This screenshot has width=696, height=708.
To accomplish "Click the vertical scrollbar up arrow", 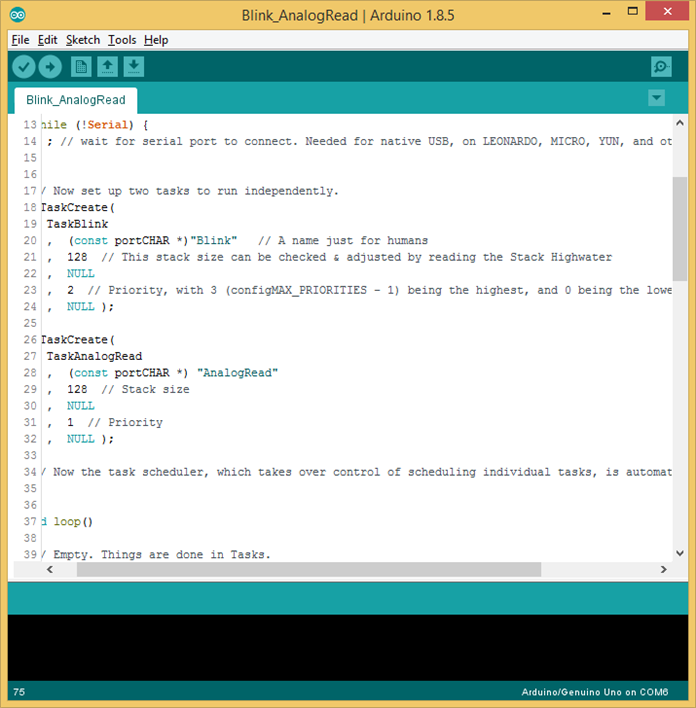I will (680, 123).
